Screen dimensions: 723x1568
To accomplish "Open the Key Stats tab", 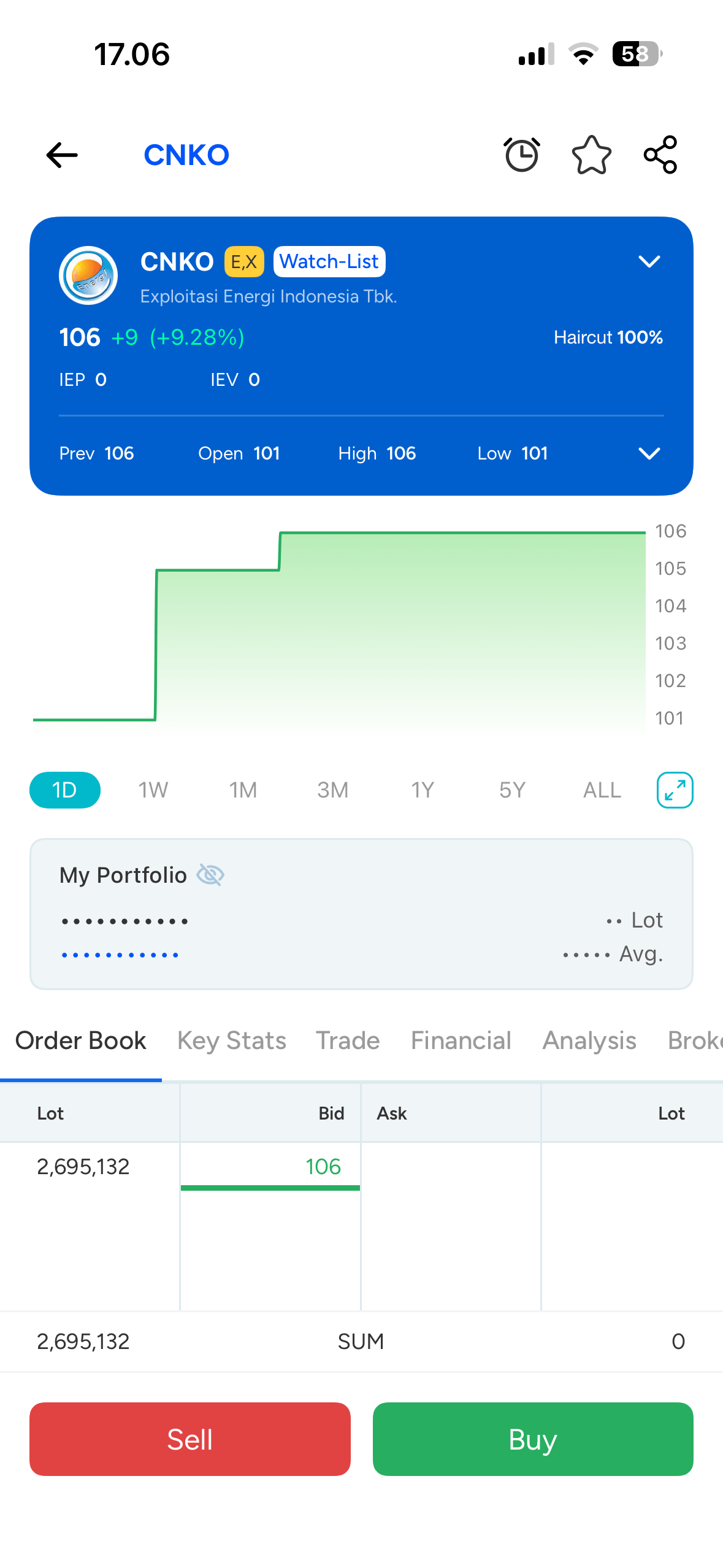I will (232, 1040).
